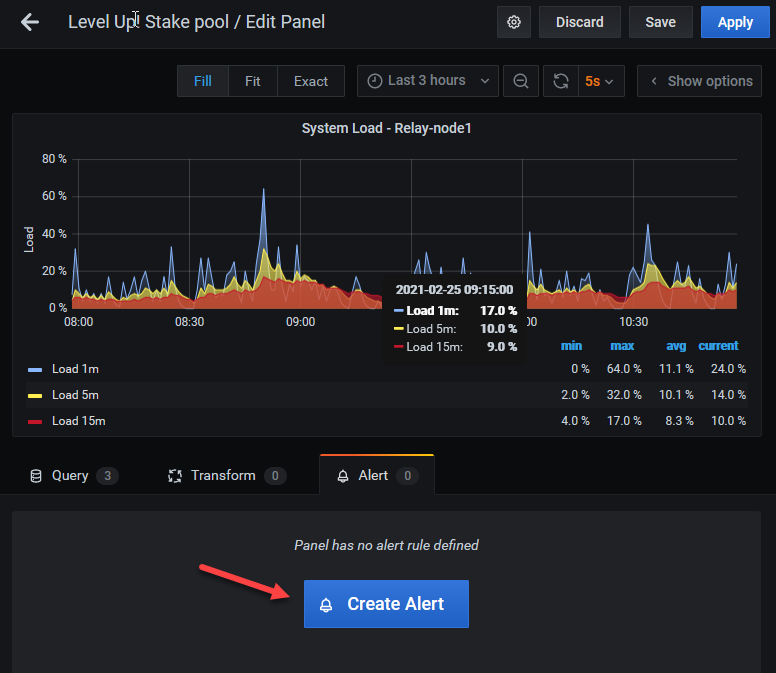Screen dimensions: 776x673
Task: Discard the panel changes
Action: click(579, 22)
